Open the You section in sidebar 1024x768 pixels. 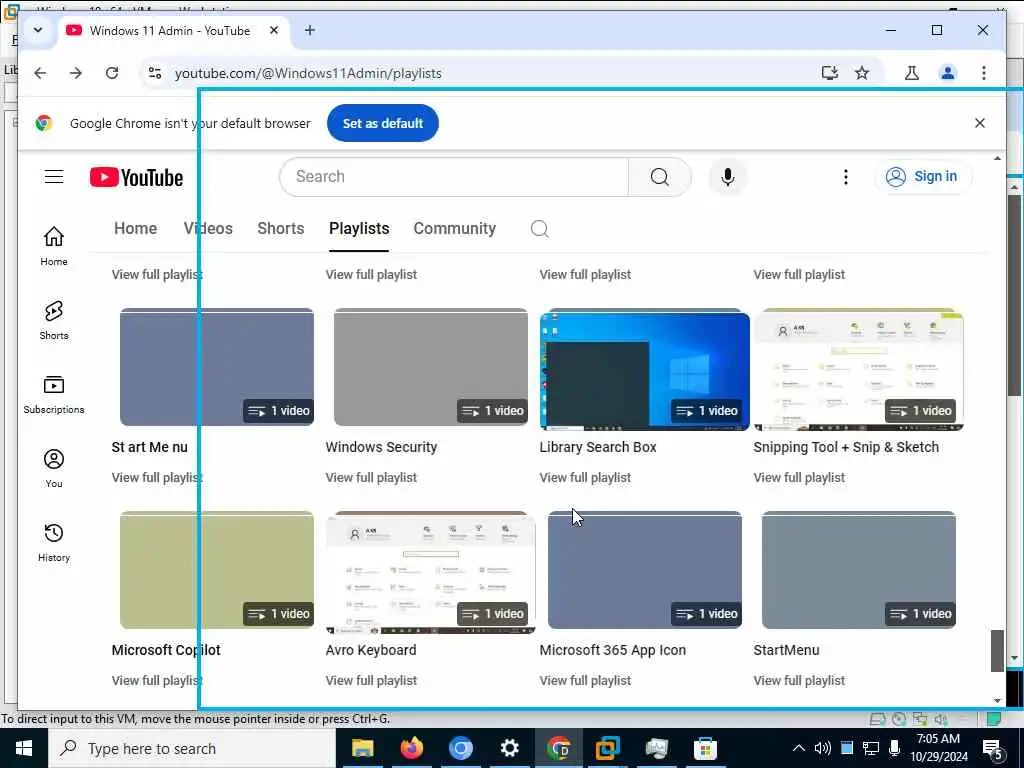(54, 468)
